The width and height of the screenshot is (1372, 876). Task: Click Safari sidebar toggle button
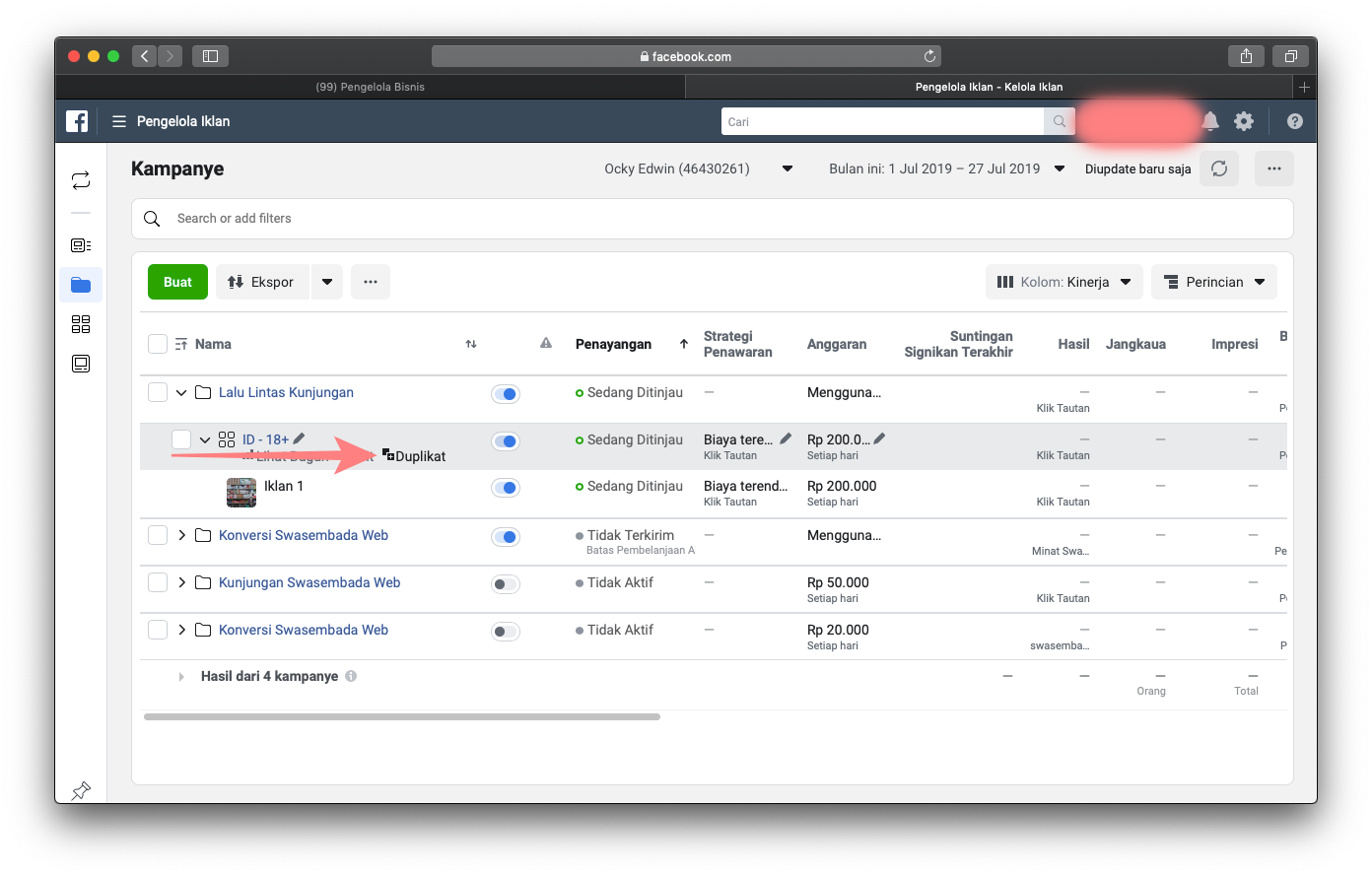pos(210,56)
